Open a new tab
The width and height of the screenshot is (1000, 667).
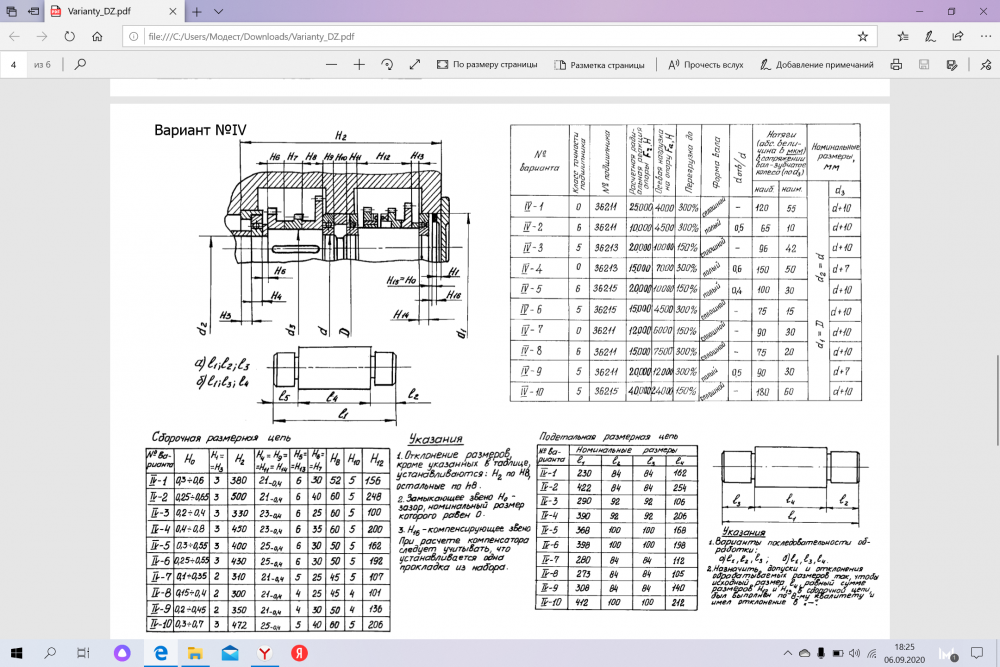tap(197, 11)
